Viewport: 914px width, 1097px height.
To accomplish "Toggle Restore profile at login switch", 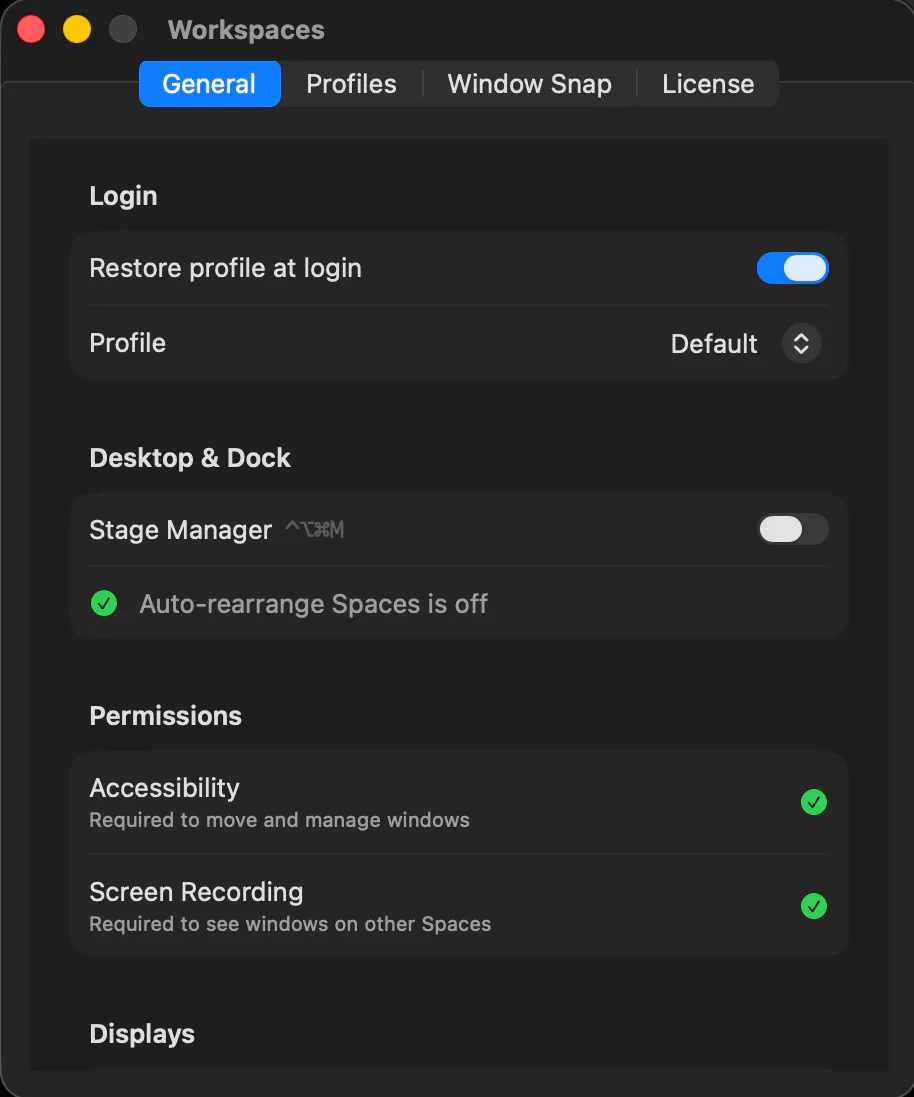I will [792, 268].
